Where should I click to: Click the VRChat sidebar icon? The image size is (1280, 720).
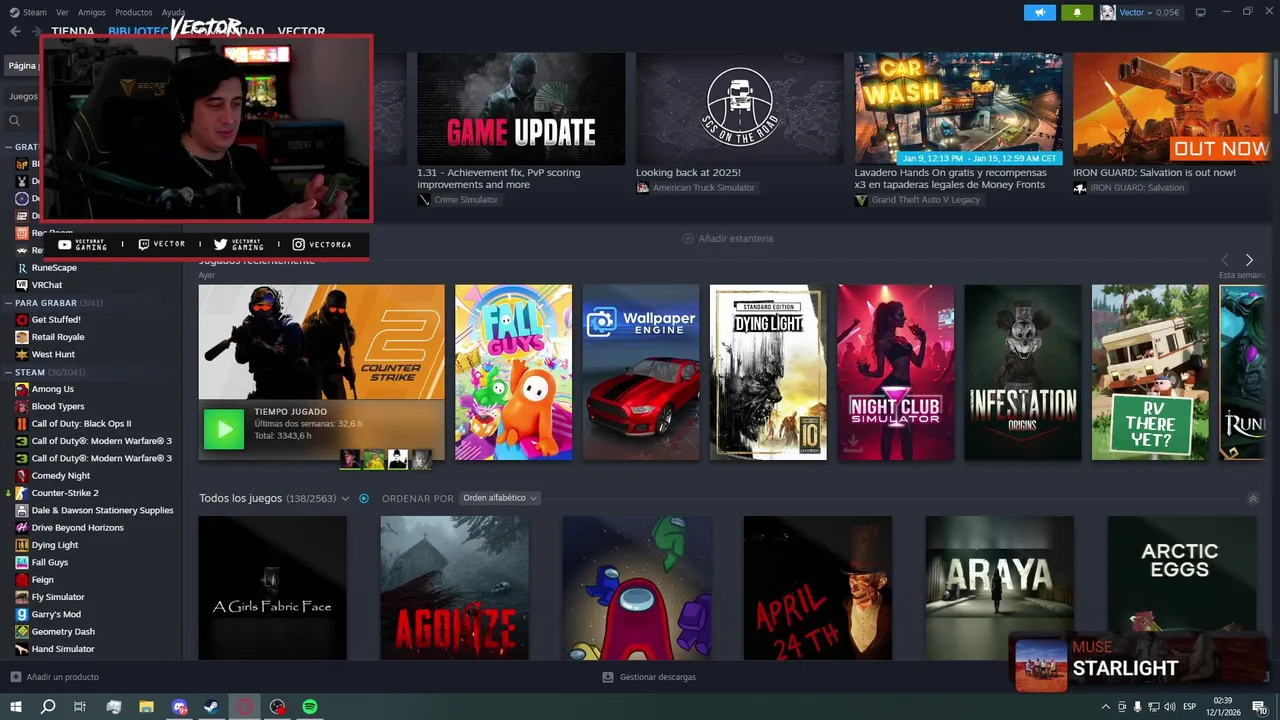click(22, 285)
